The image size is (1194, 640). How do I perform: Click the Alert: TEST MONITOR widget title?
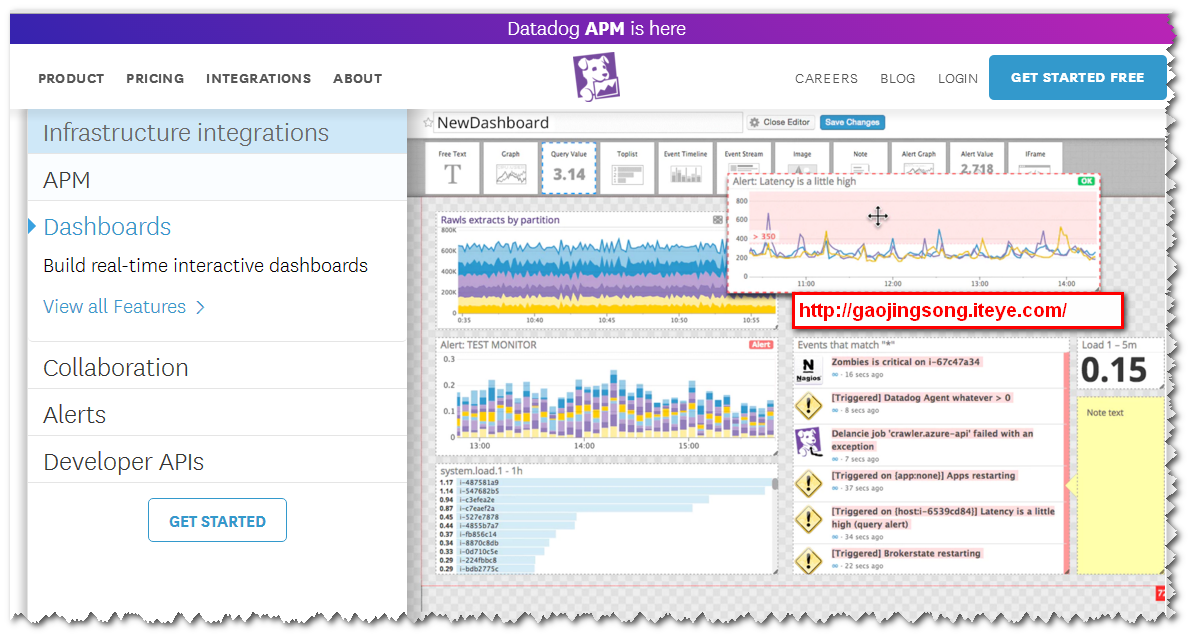(x=488, y=345)
